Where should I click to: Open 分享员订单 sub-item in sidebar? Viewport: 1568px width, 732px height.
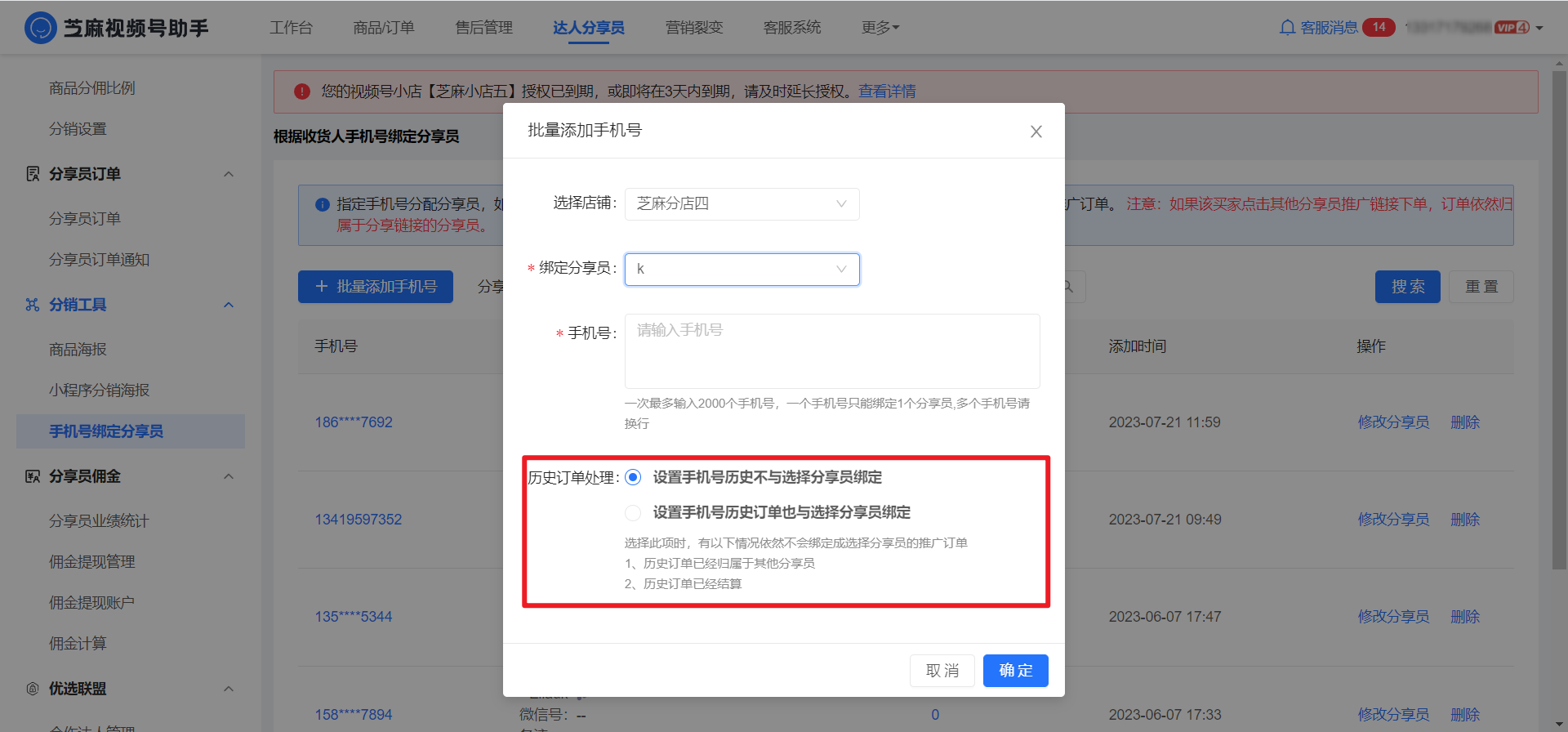tap(85, 219)
